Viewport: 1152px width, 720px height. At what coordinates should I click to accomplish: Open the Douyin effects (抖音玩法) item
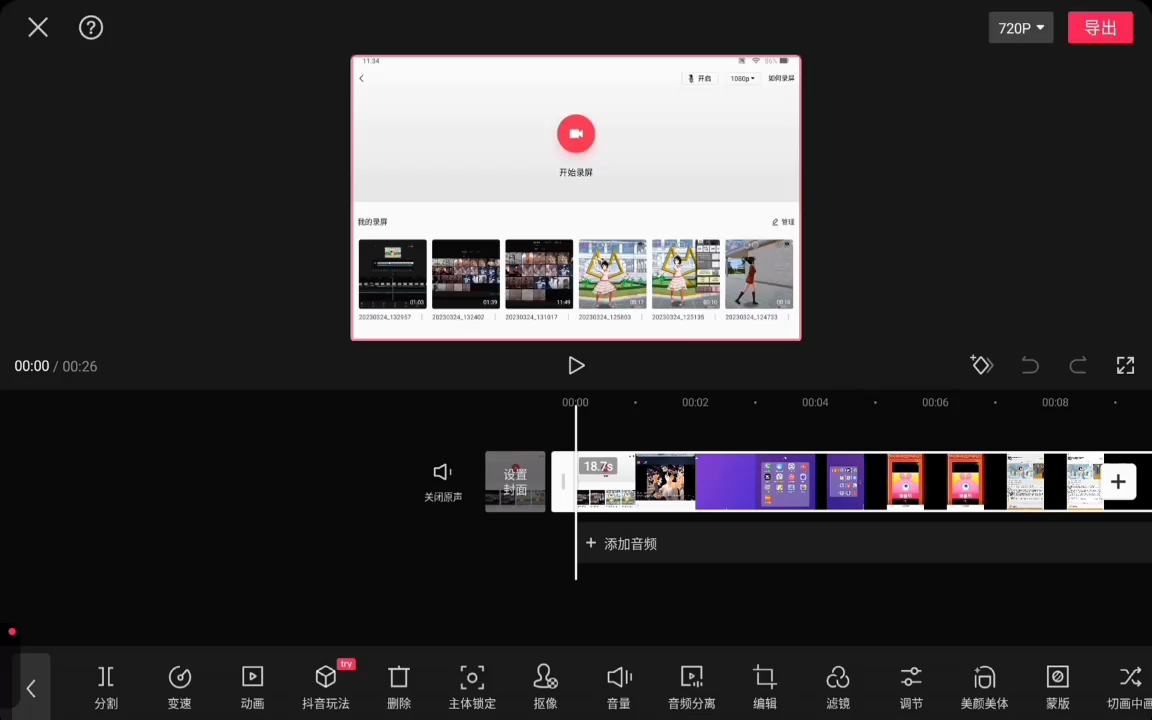pos(326,686)
